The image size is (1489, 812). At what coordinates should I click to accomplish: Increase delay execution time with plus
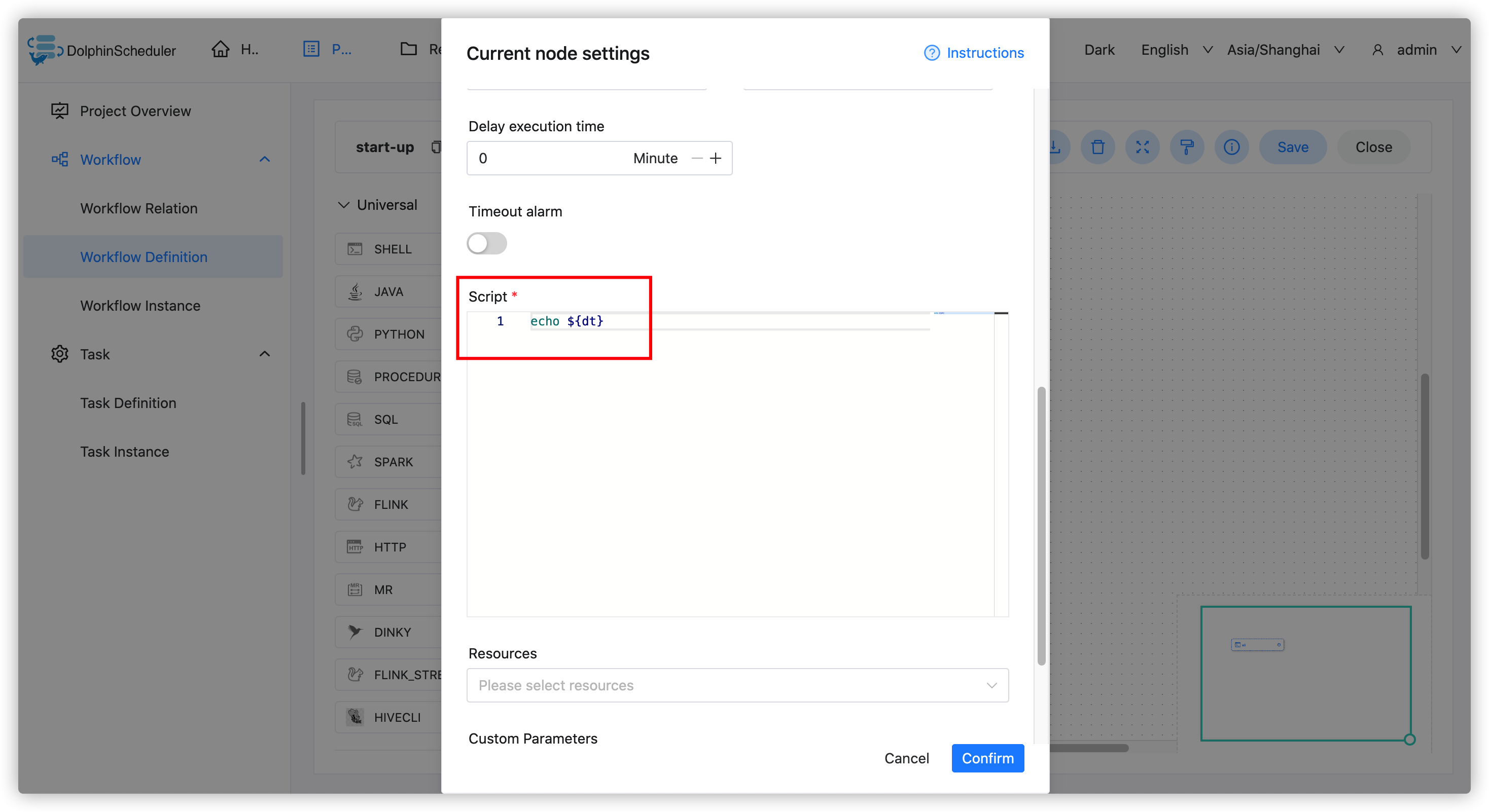pyautogui.click(x=716, y=158)
